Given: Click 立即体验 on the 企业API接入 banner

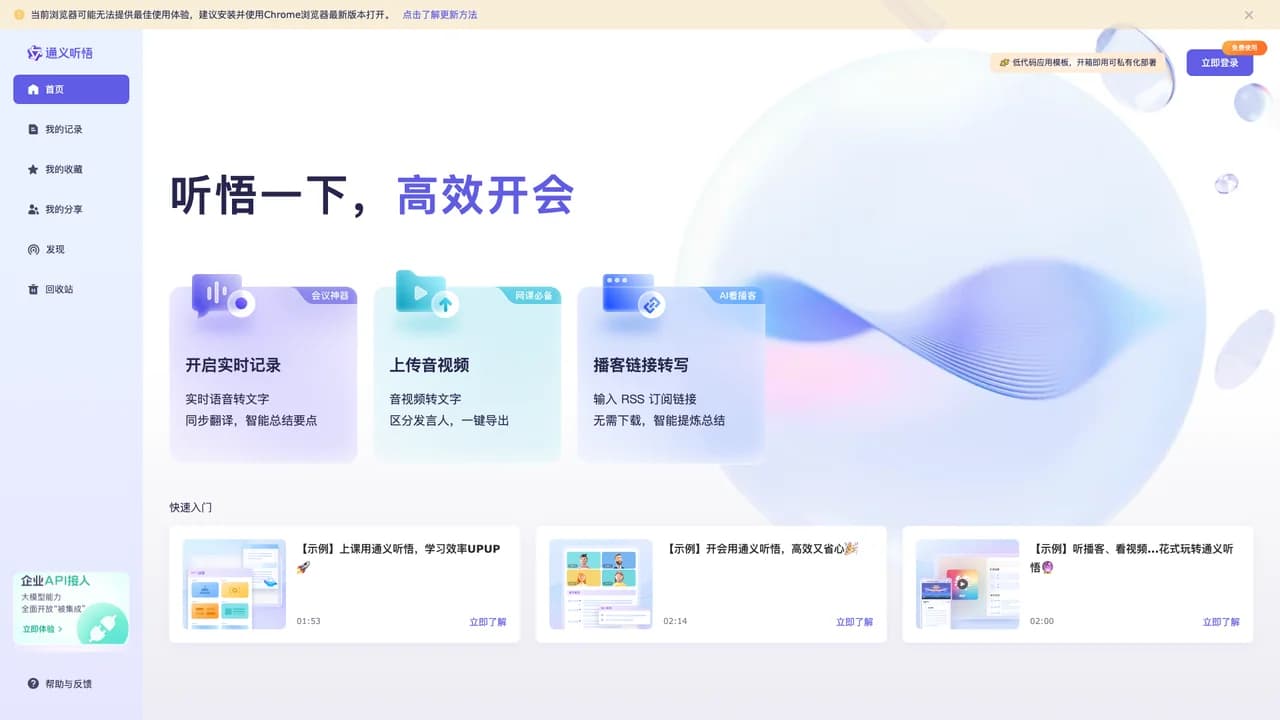Looking at the screenshot, I should 43,629.
